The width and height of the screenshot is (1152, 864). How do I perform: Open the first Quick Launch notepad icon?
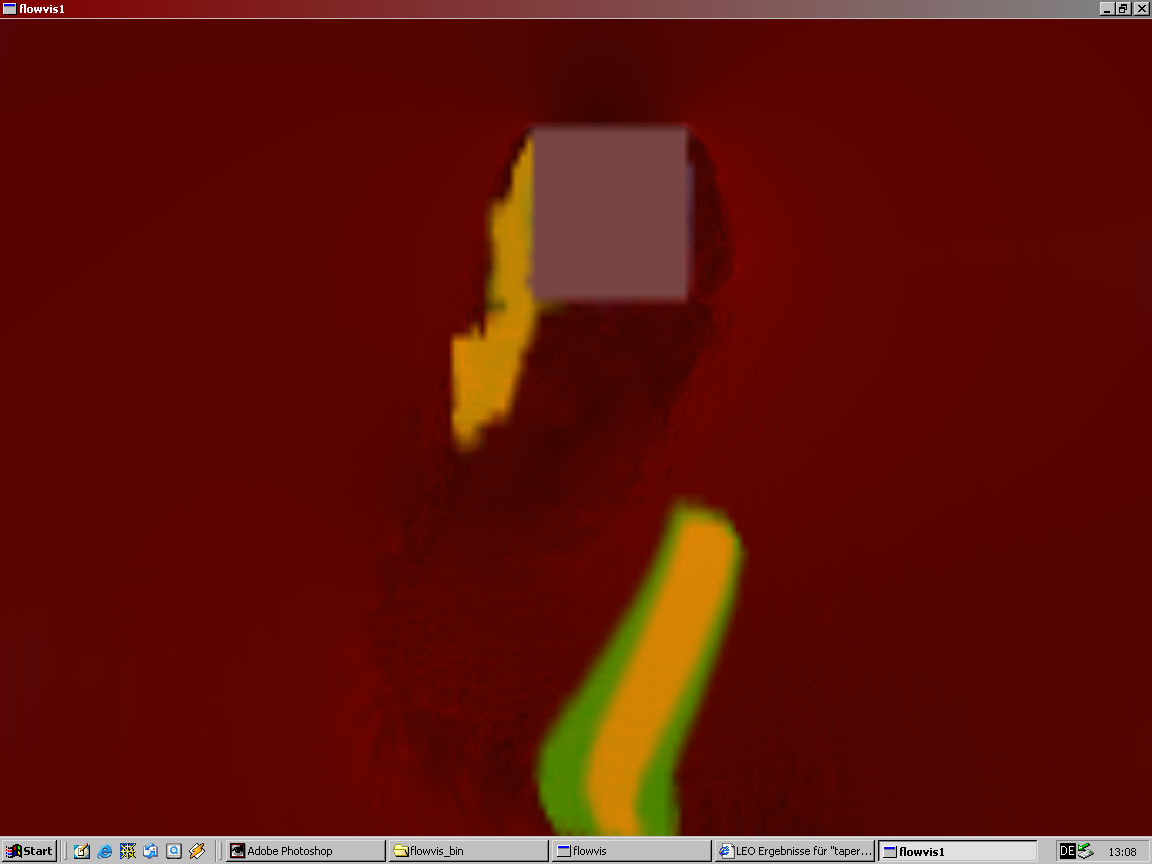pyautogui.click(x=82, y=851)
